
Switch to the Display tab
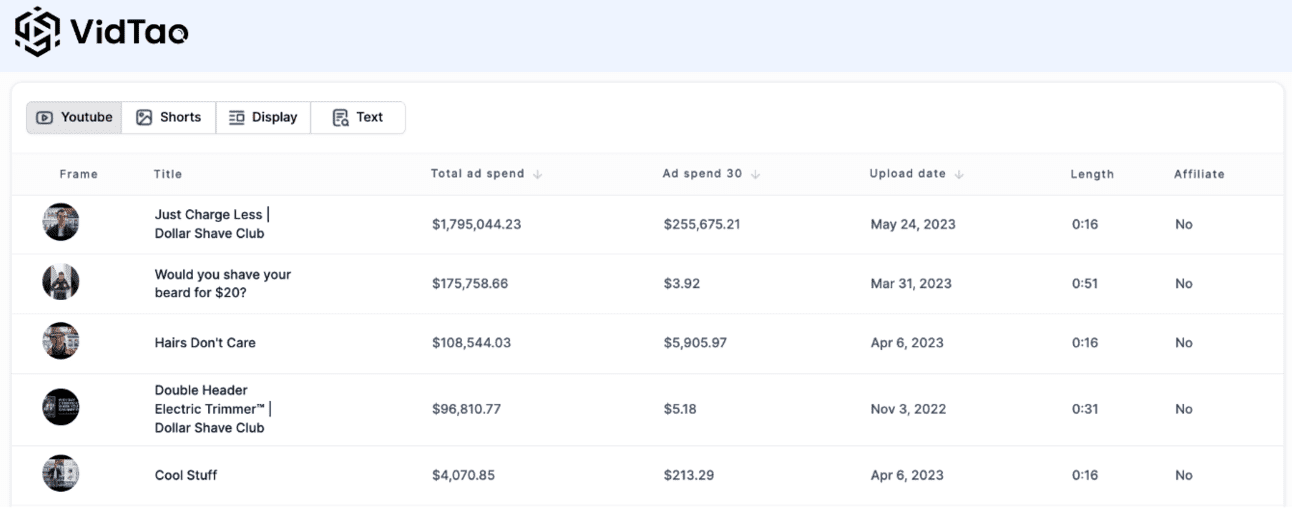pos(263,117)
